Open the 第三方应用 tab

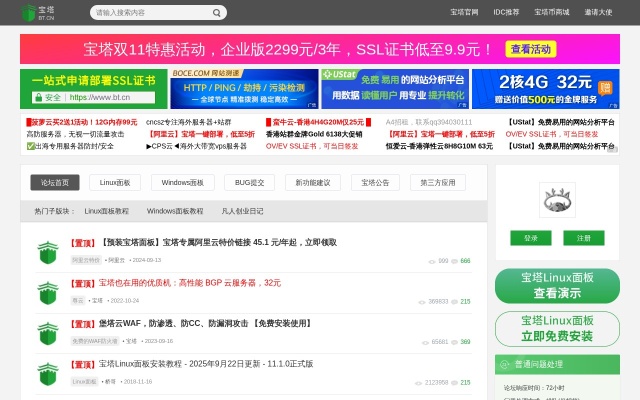(x=438, y=183)
